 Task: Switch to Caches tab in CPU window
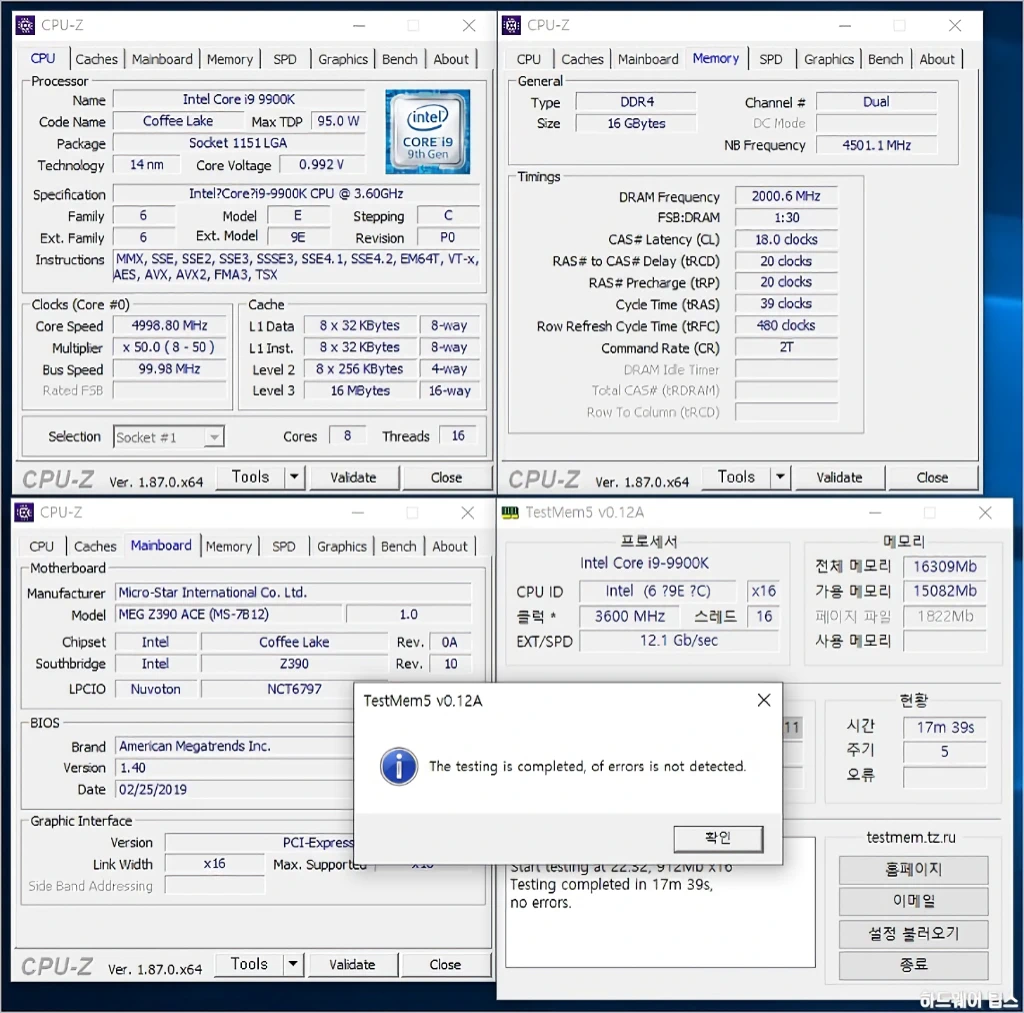pyautogui.click(x=96, y=59)
